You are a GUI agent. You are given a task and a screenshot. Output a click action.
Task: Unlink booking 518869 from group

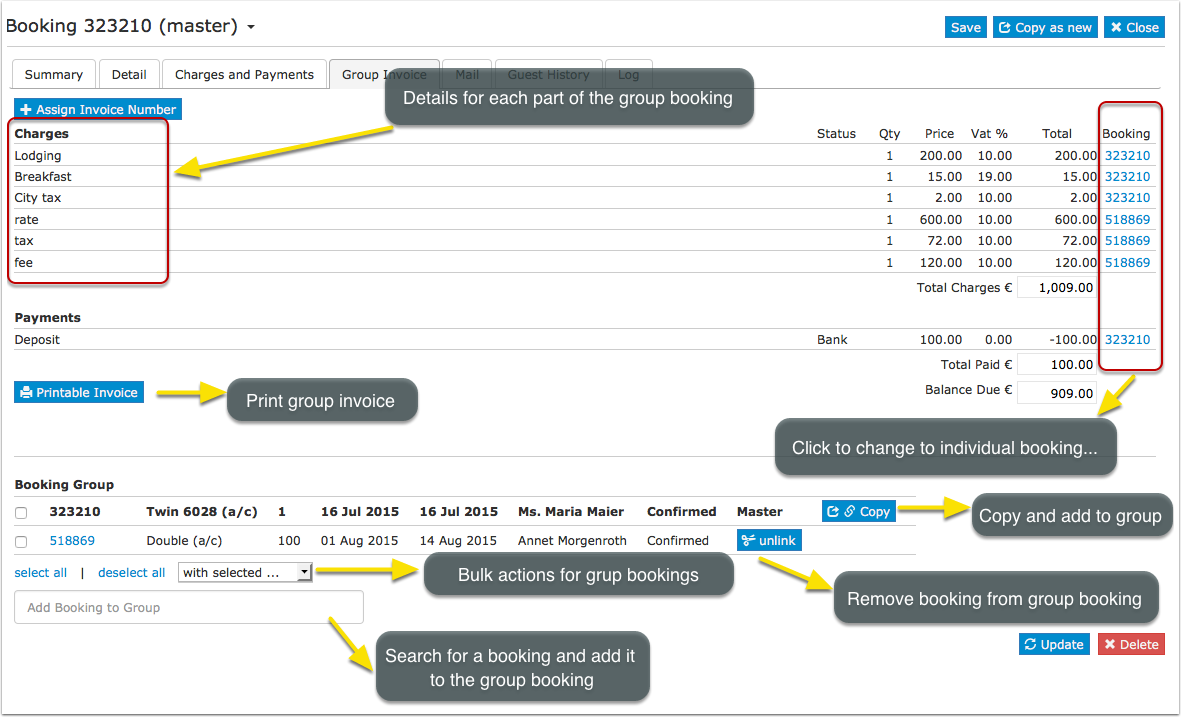click(769, 540)
